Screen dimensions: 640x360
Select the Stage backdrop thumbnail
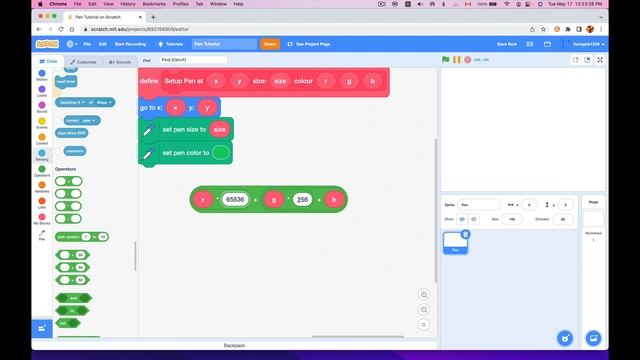pos(593,219)
